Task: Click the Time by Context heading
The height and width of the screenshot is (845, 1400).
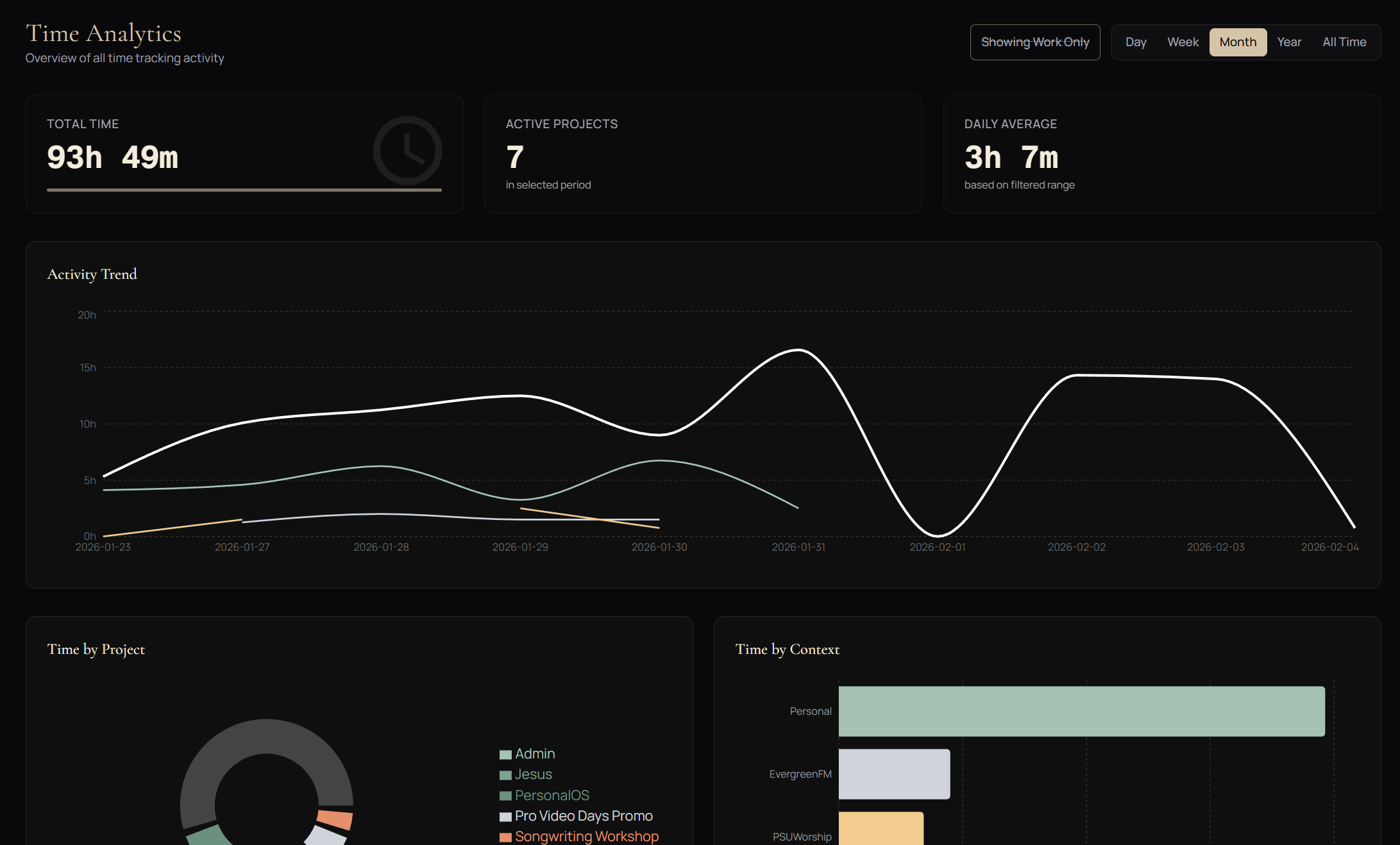Action: point(788,649)
